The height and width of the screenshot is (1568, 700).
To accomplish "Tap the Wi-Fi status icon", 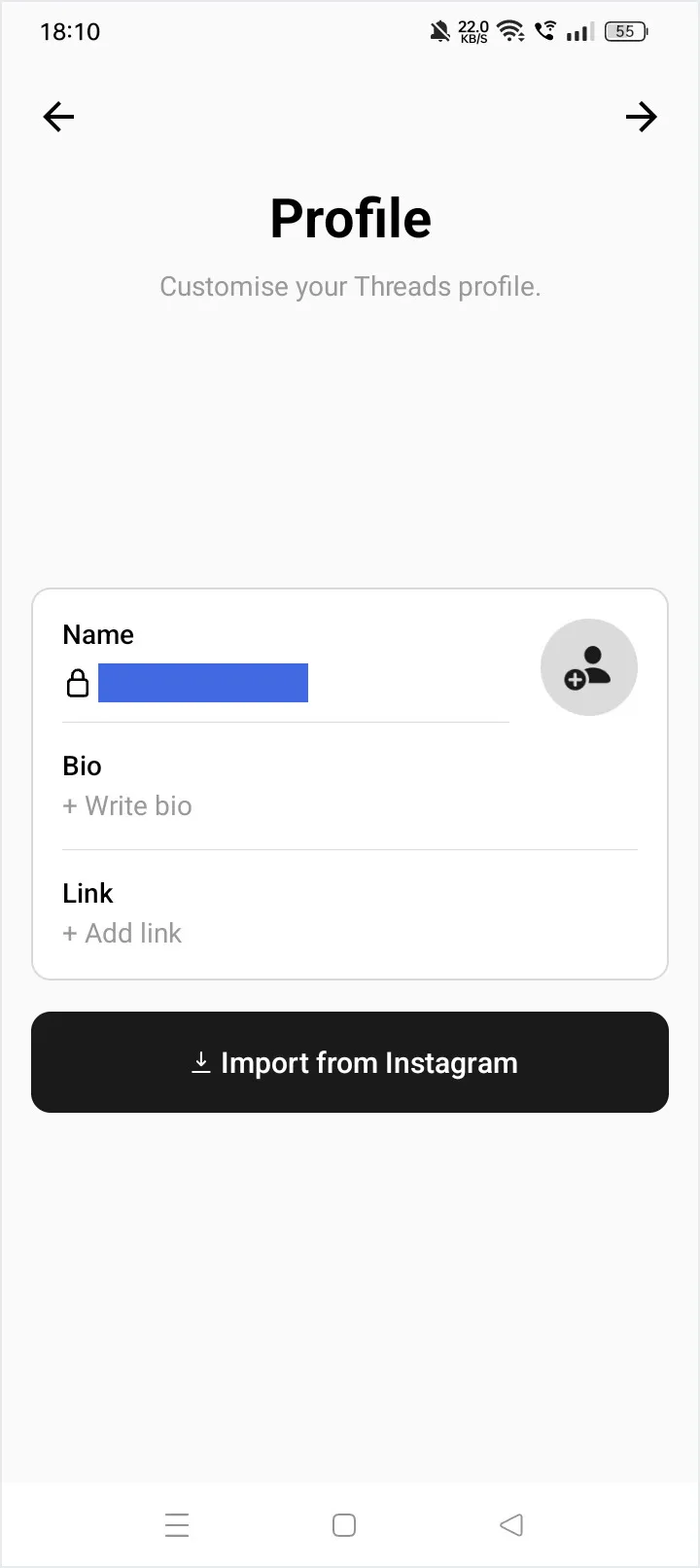I will 510,32.
